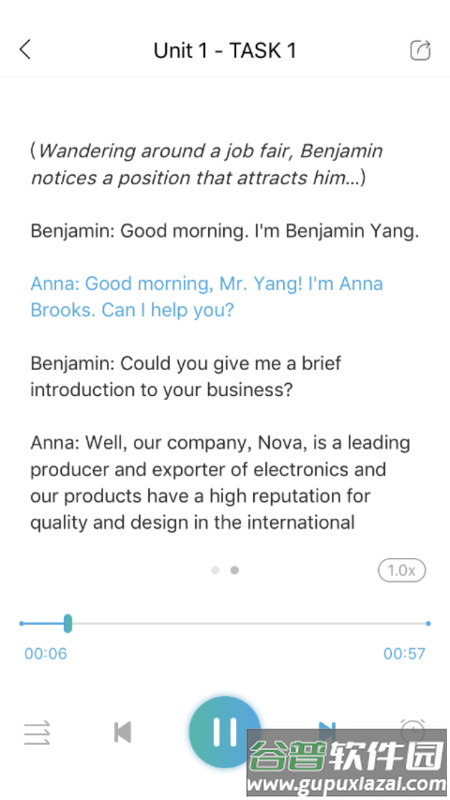Select the second page indicator dot

[x=234, y=570]
